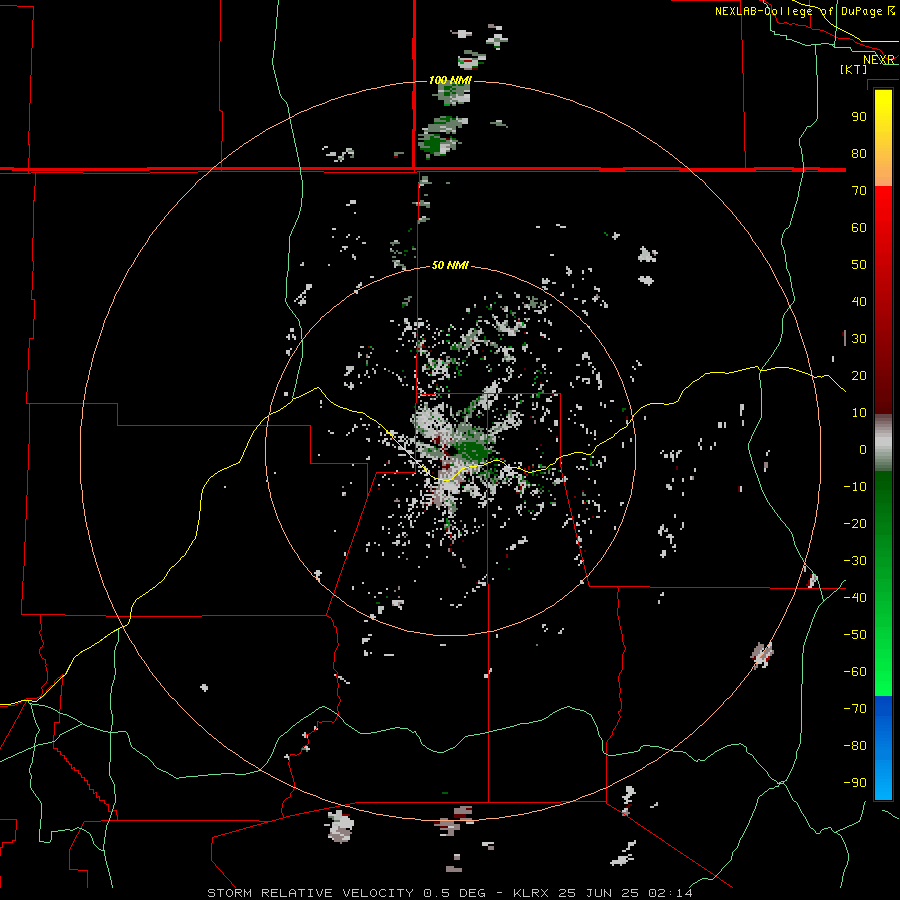Pick the gray zero-velocity segment of color bar

[x=883, y=443]
